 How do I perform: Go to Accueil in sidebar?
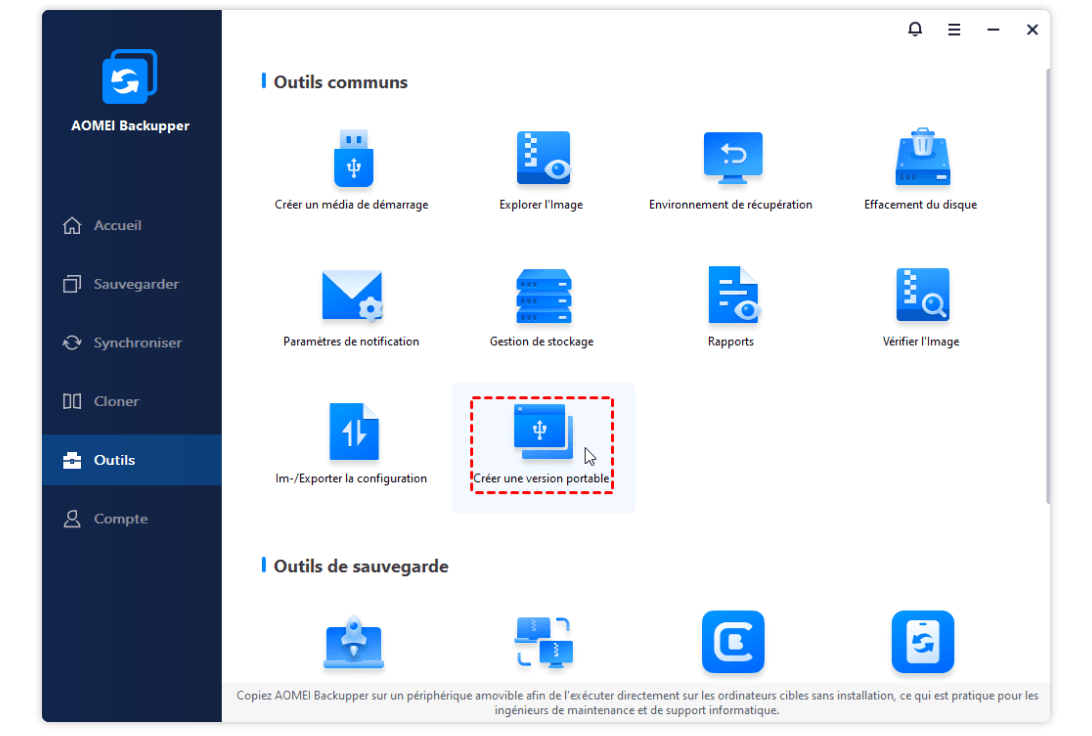pos(132,226)
